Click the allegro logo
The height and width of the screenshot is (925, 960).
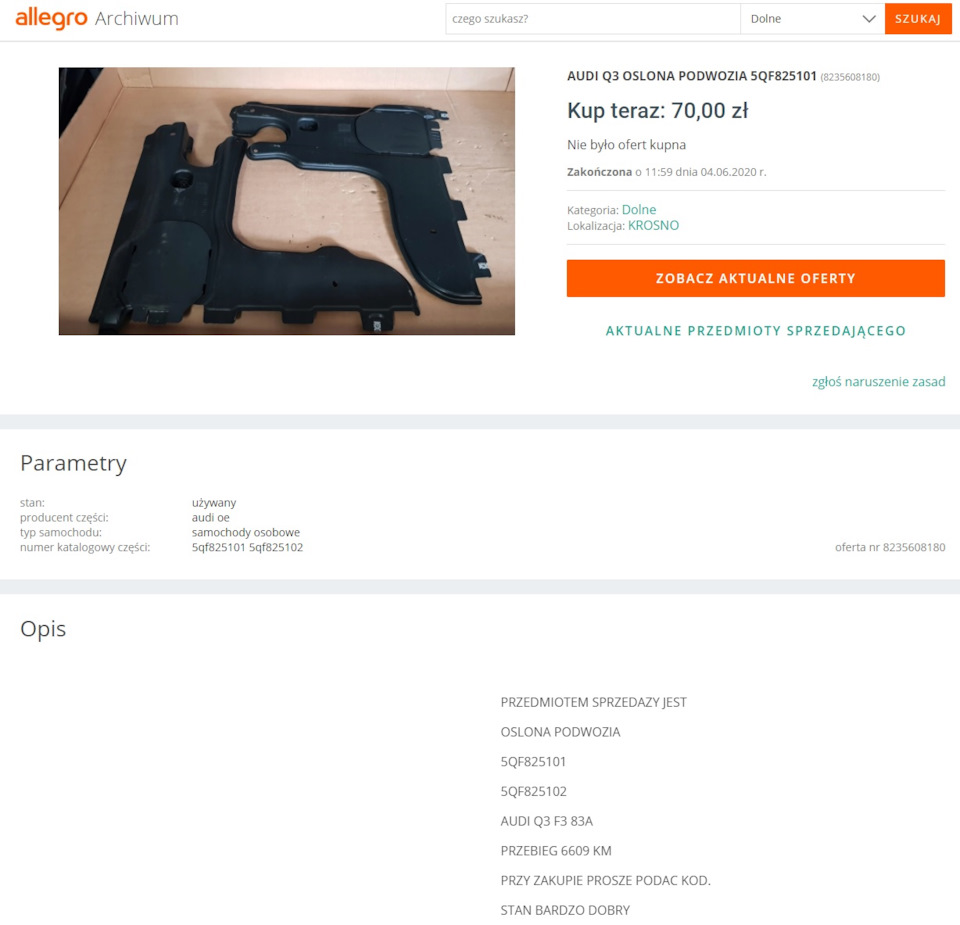(51, 18)
